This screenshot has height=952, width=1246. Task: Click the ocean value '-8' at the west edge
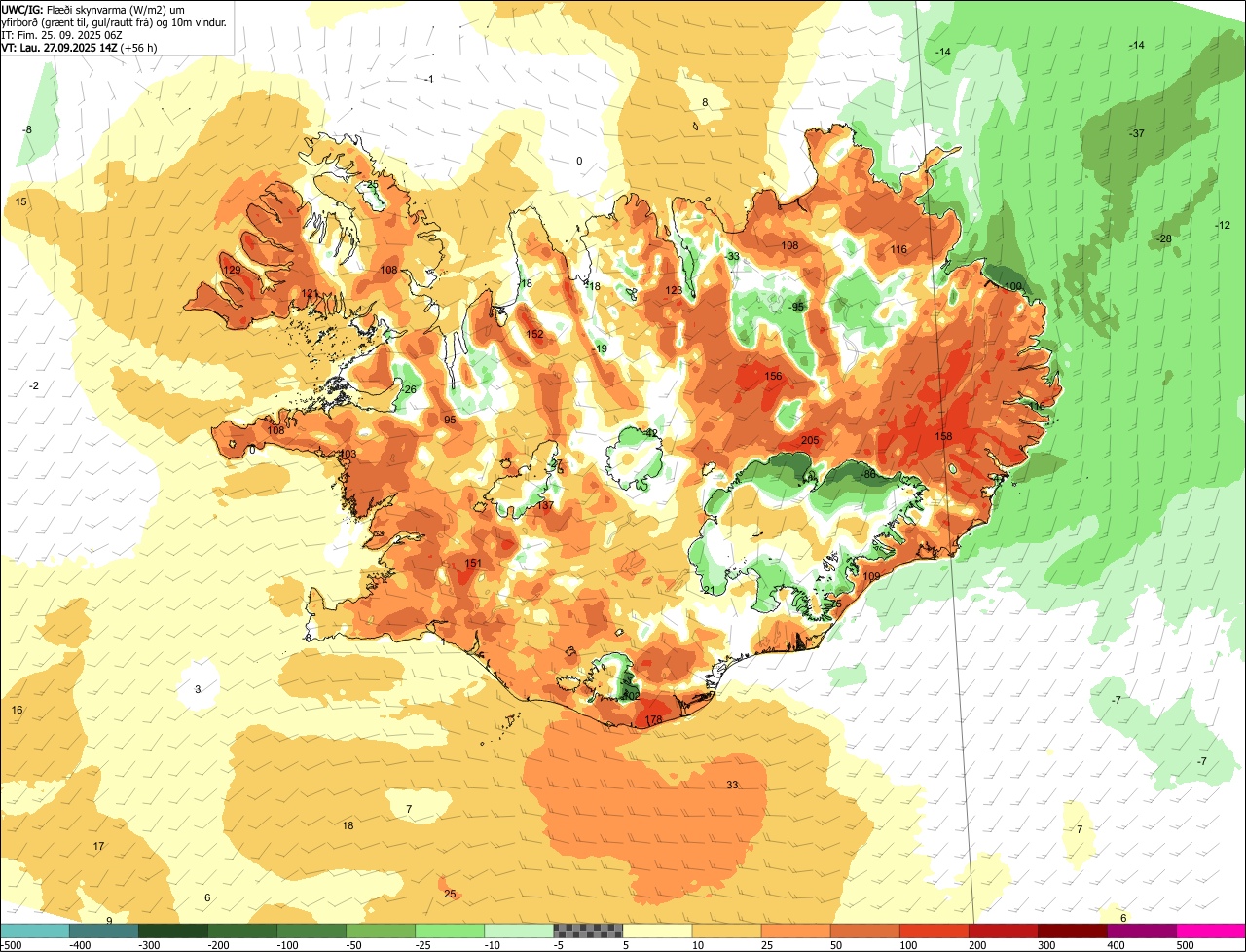click(x=27, y=129)
